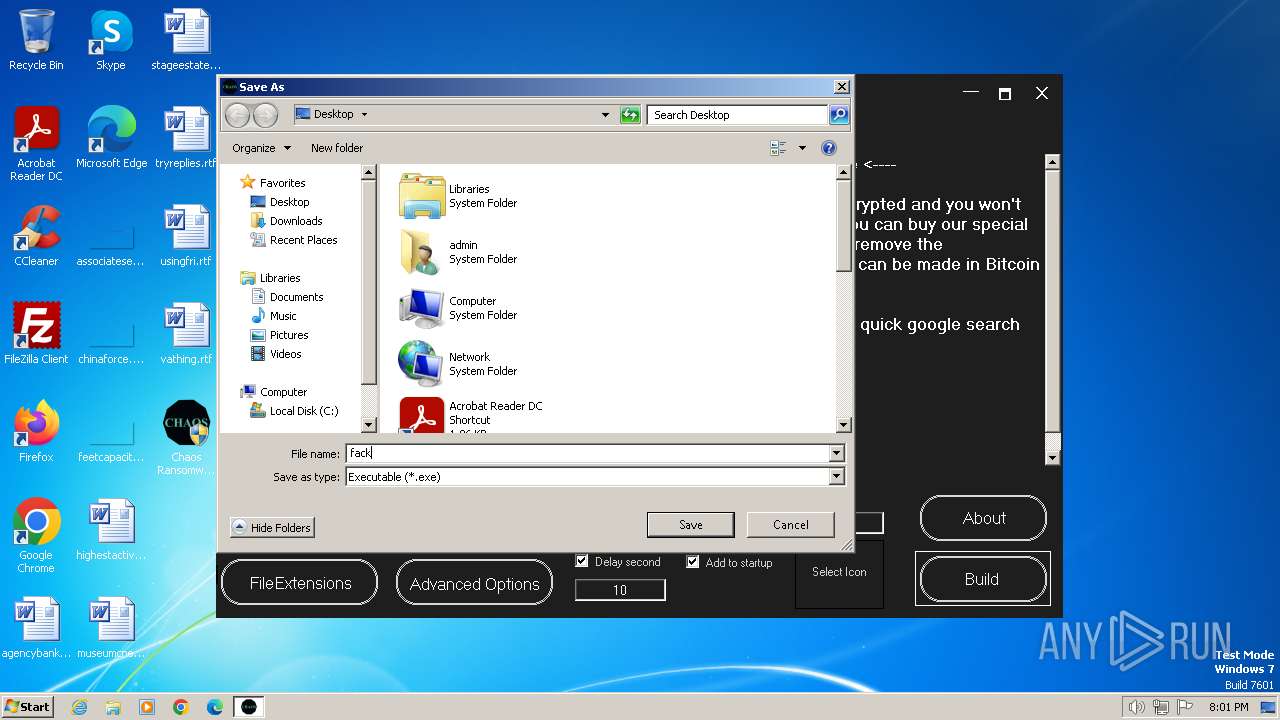The image size is (1280, 720).
Task: Select the CCleaner desktop icon
Action: pyautogui.click(x=36, y=236)
